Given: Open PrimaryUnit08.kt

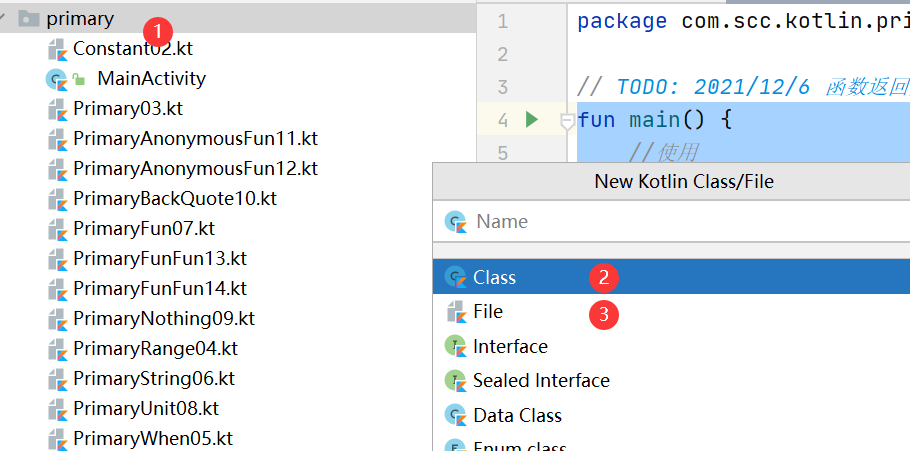Looking at the screenshot, I should pos(146,409).
